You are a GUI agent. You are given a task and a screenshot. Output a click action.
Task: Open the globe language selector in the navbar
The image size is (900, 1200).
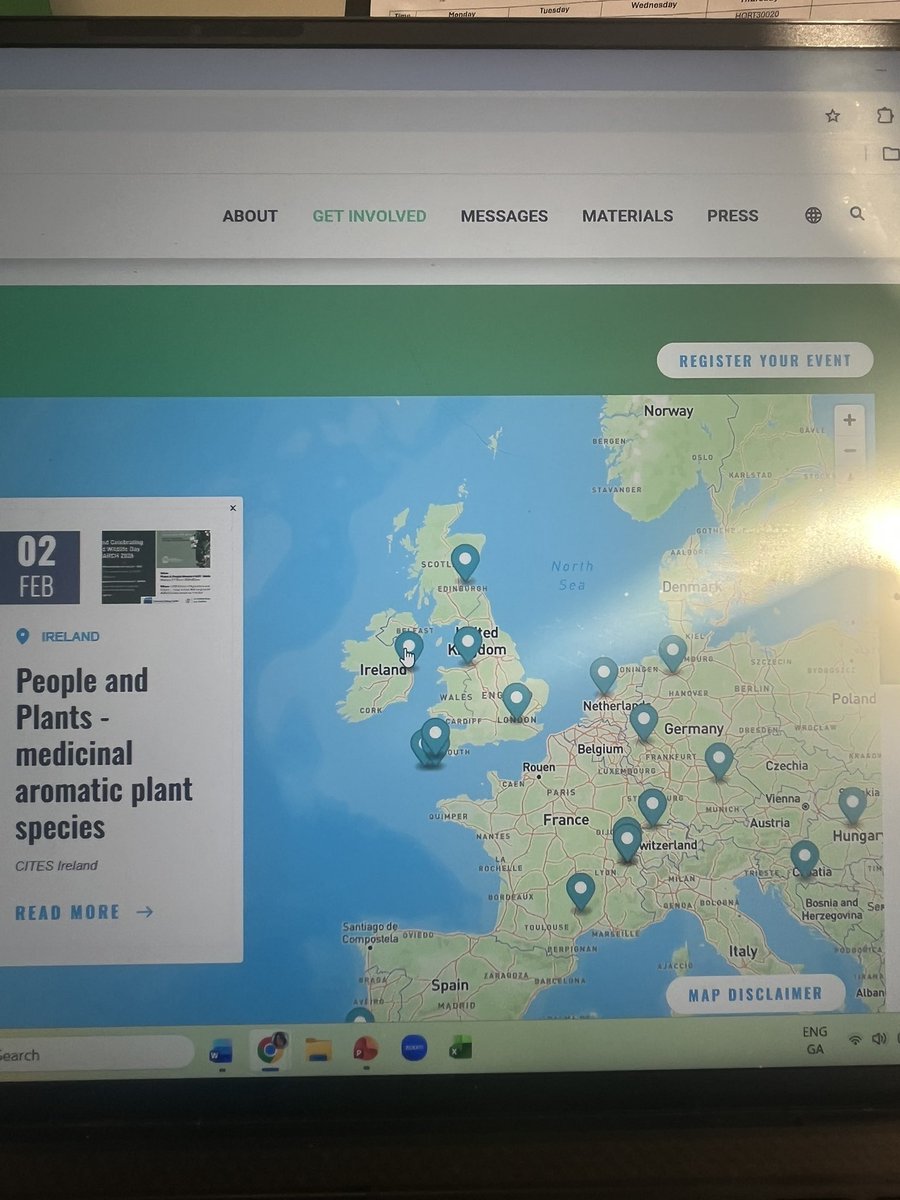[x=813, y=214]
